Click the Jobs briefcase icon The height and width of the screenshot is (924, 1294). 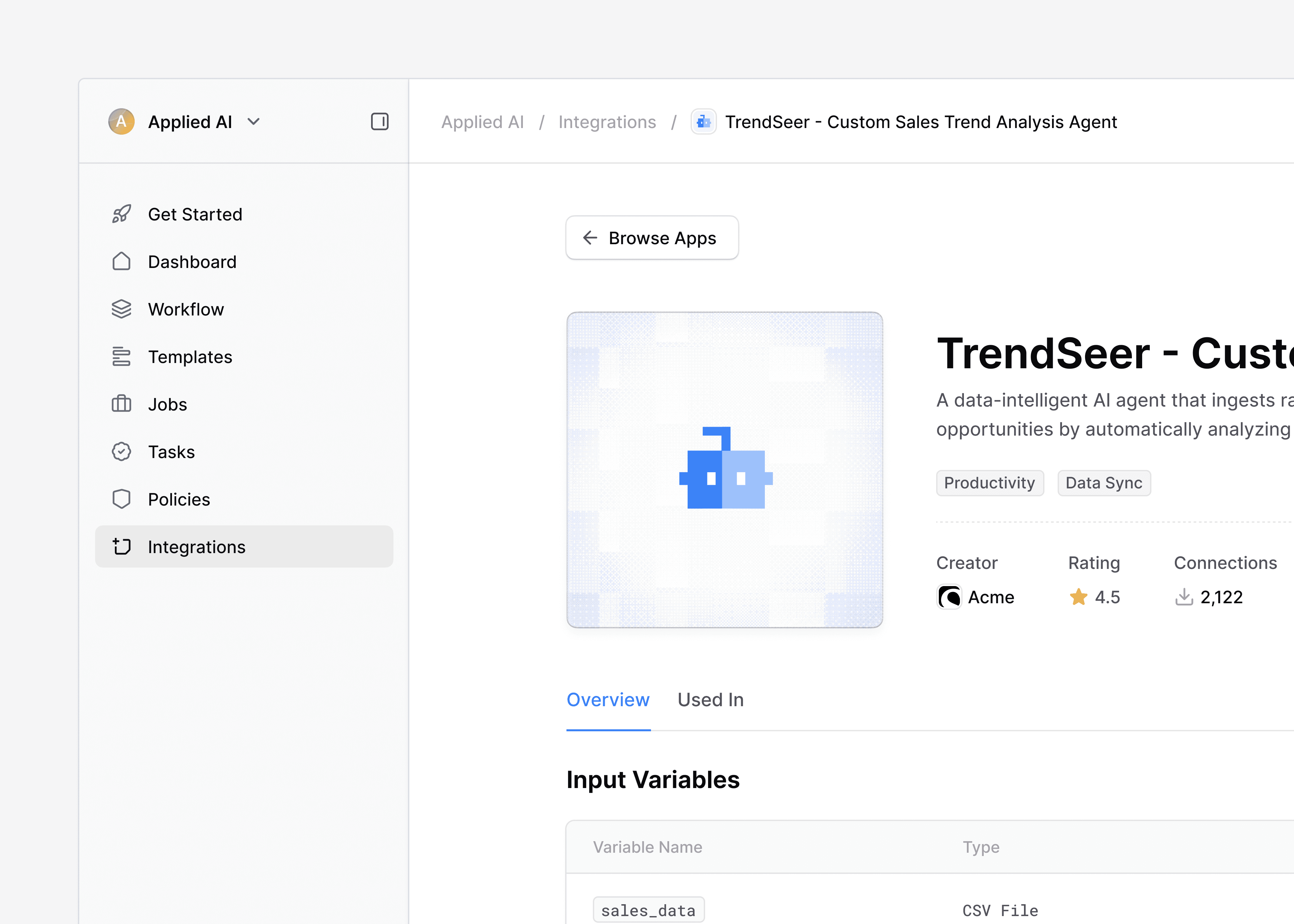[121, 405]
